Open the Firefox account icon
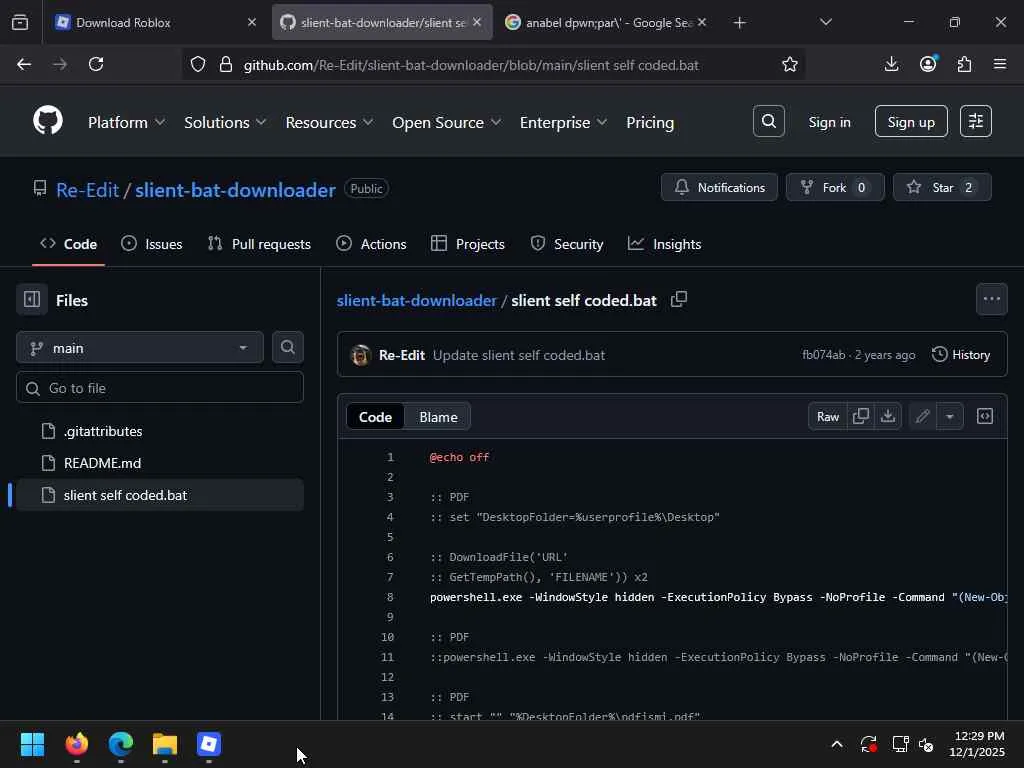 [x=928, y=64]
